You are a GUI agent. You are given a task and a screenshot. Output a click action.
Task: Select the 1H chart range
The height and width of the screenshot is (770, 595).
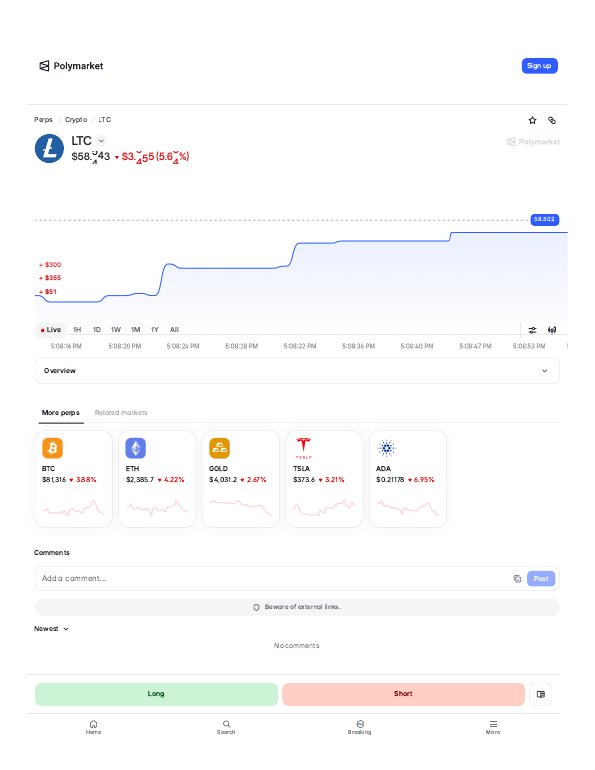77,330
